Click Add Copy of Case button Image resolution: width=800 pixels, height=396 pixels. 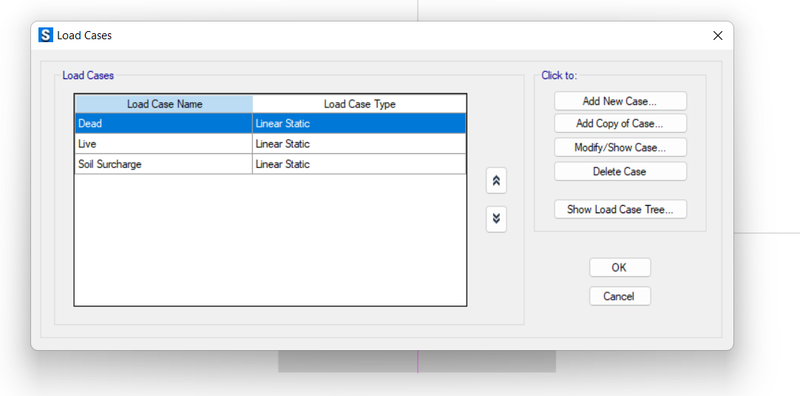(x=620, y=123)
